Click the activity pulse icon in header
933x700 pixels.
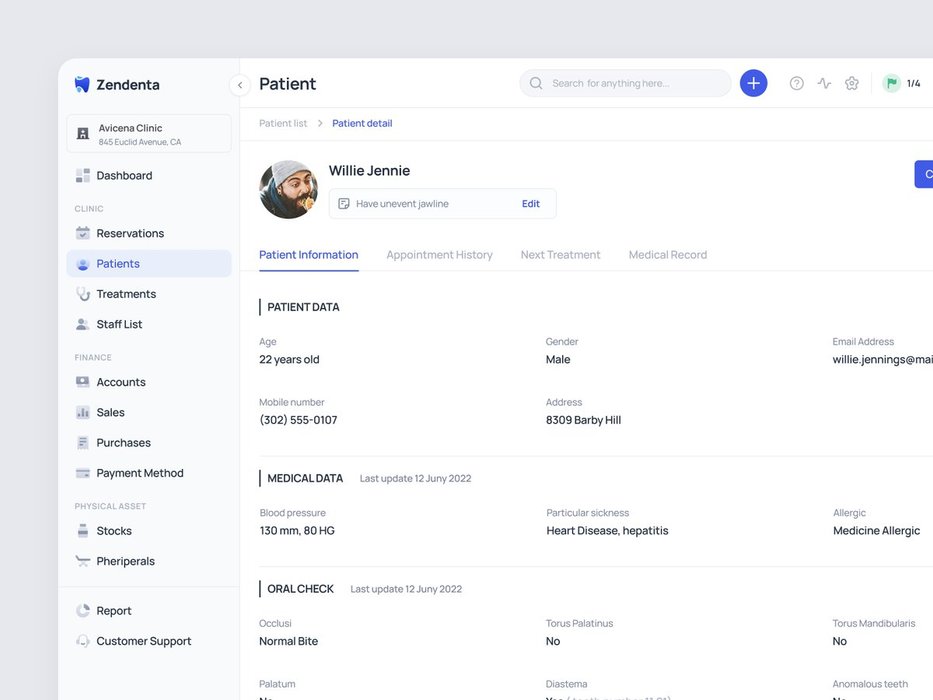click(824, 84)
